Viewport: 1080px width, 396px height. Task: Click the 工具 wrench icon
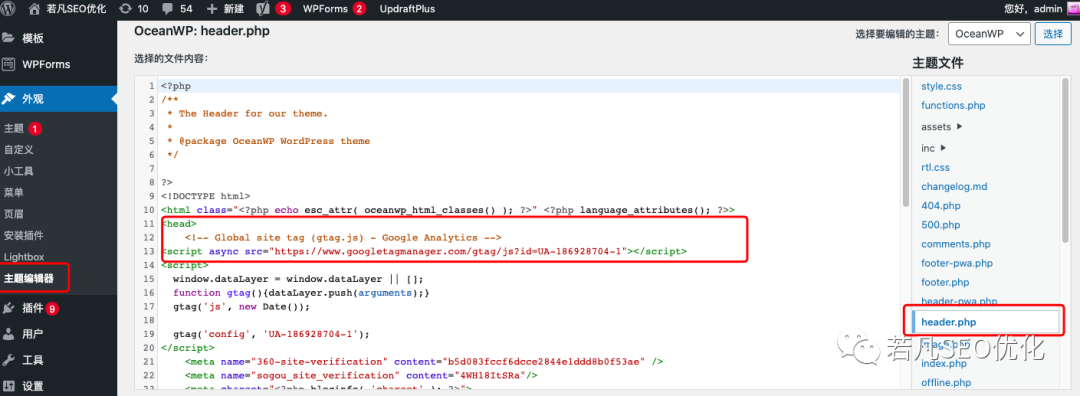click(x=9, y=359)
